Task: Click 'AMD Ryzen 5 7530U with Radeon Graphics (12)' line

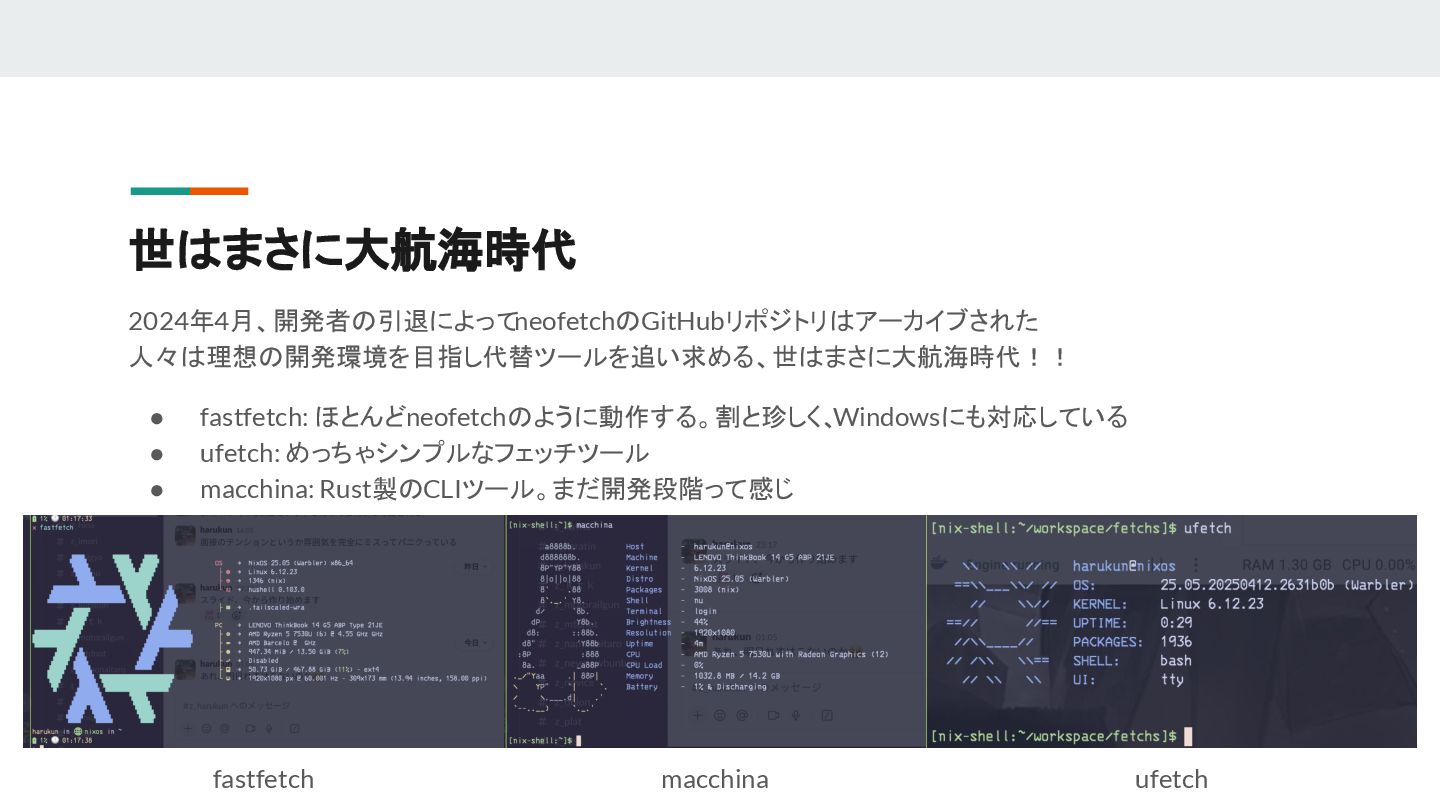Action: [x=790, y=654]
